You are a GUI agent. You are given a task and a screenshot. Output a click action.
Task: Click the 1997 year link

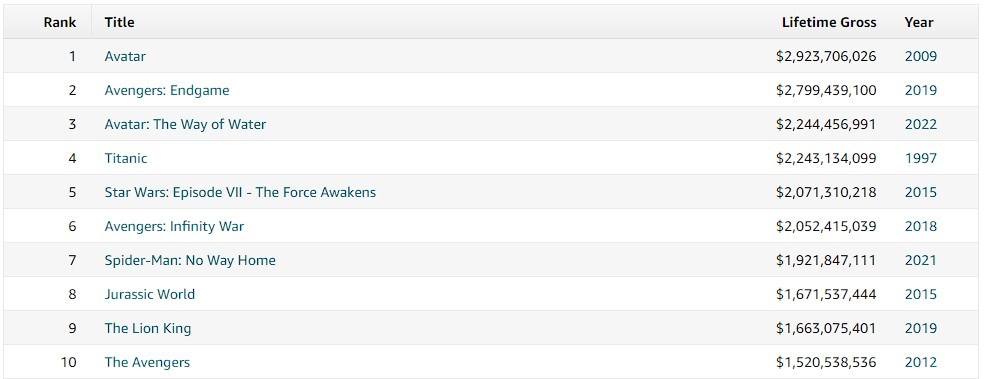pyautogui.click(x=921, y=158)
